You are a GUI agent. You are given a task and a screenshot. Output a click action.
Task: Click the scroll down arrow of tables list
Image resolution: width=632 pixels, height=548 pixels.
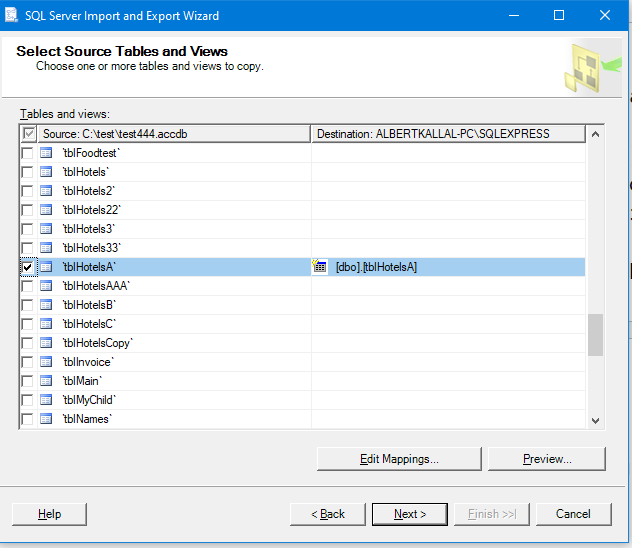(595, 421)
